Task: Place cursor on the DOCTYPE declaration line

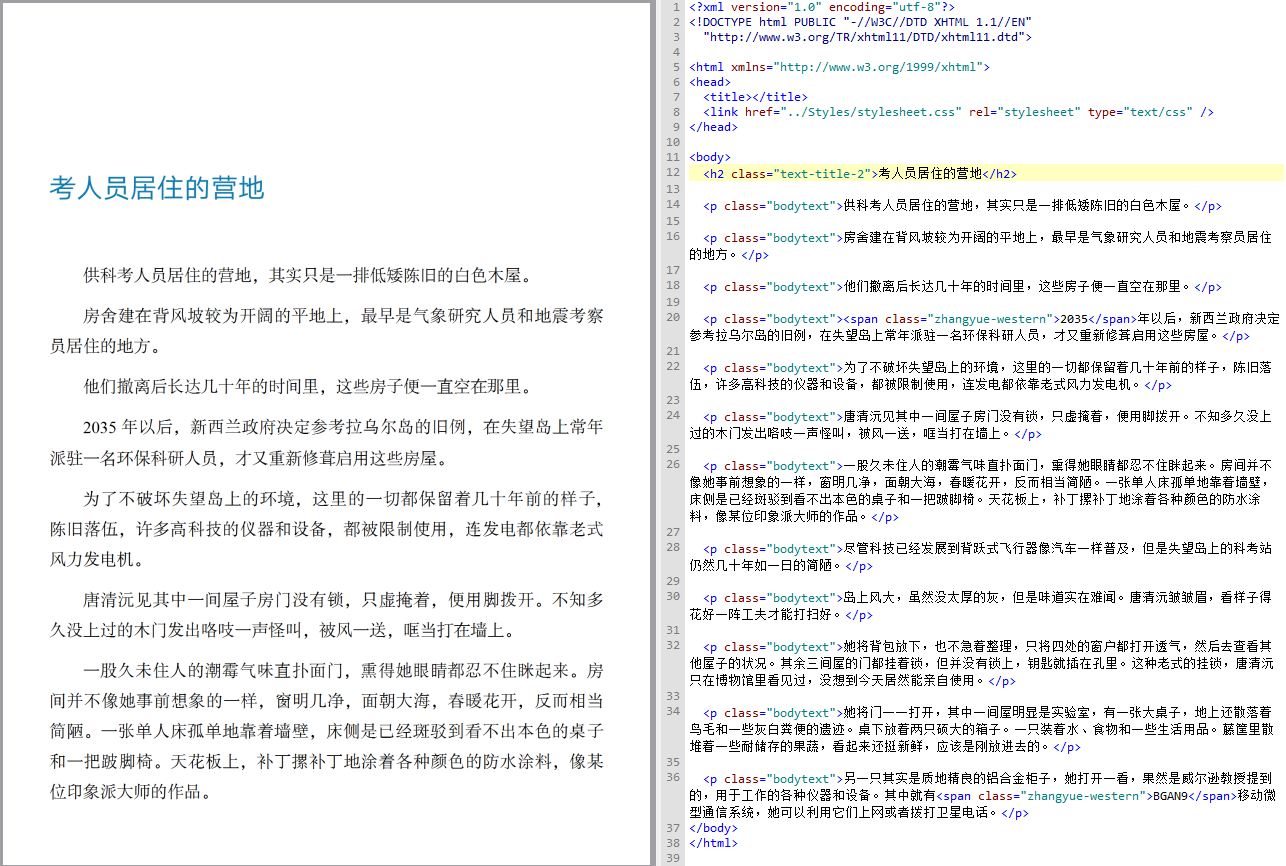Action: coord(860,21)
